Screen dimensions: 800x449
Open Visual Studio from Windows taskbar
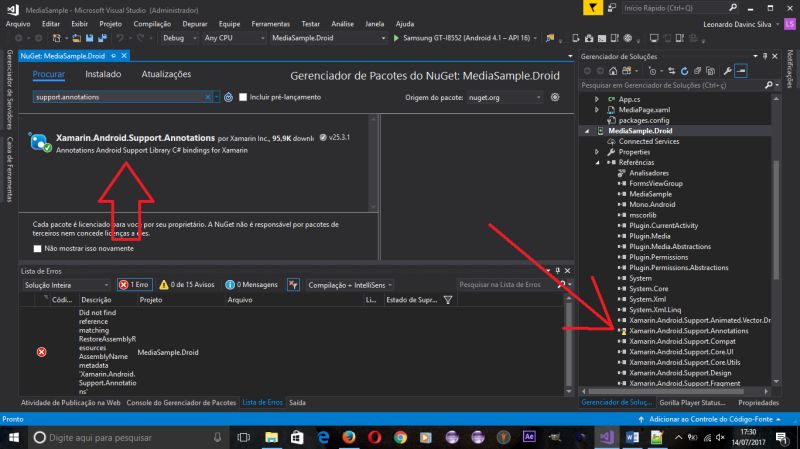(x=607, y=437)
